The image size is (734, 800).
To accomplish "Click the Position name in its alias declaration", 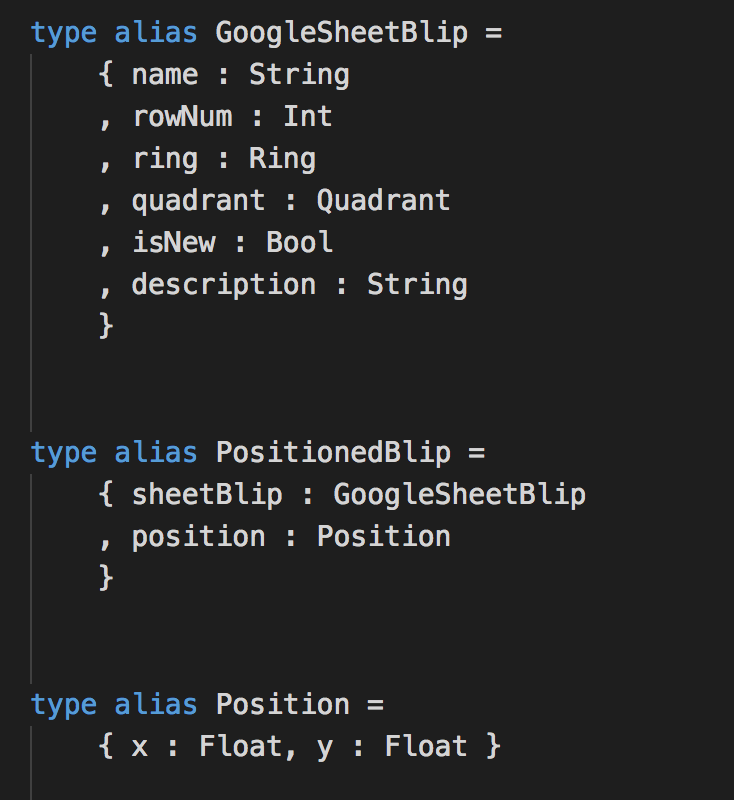I will click(282, 704).
